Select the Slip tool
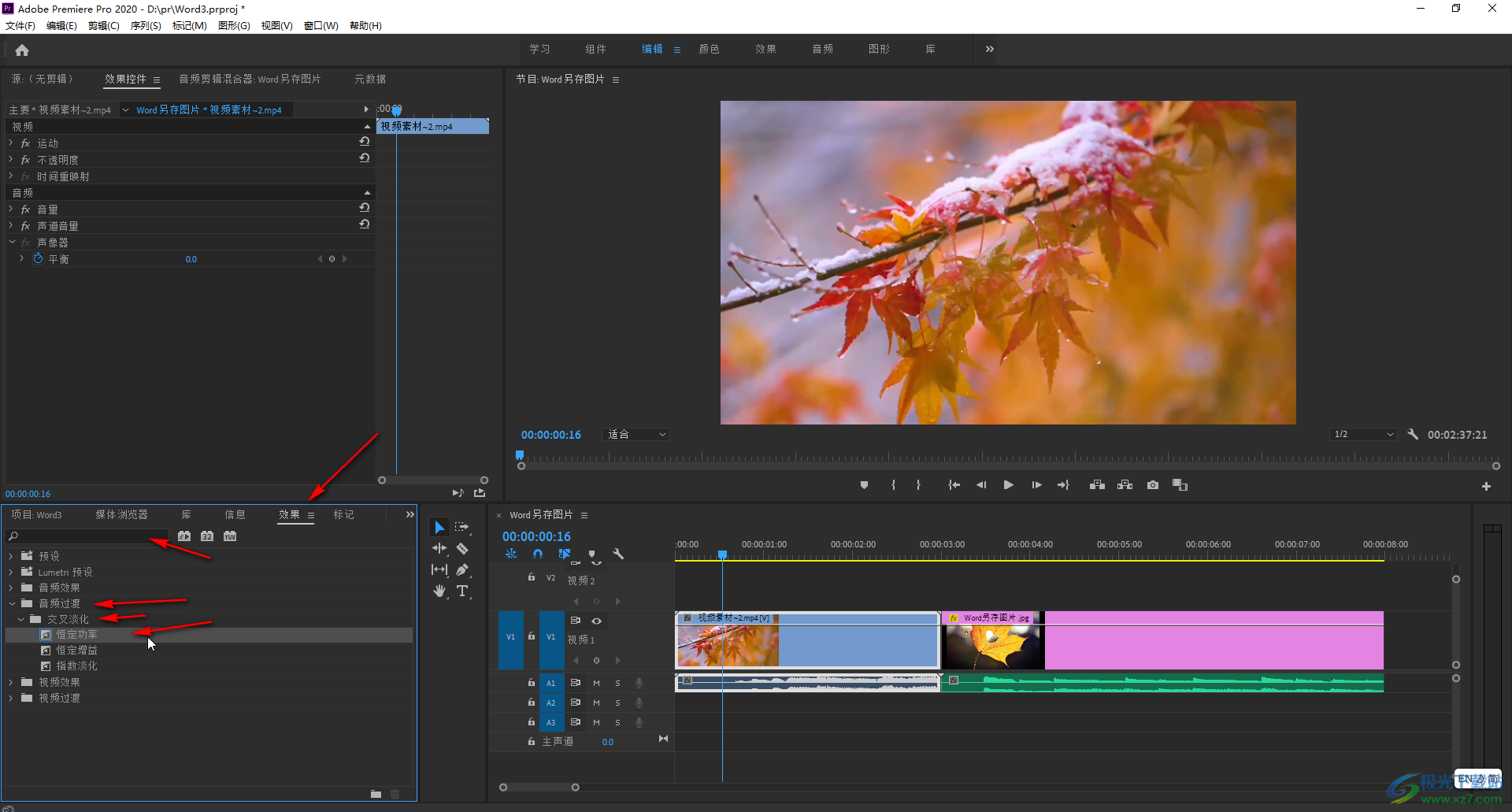Viewport: 1512px width, 812px height. [439, 569]
